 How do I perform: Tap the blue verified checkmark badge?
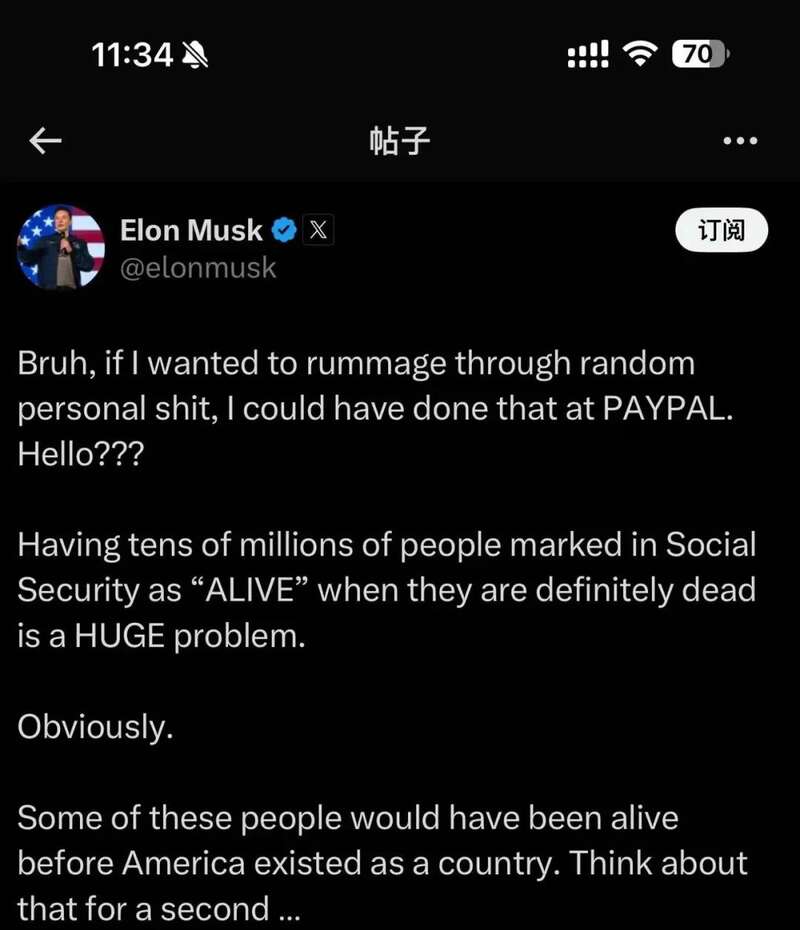pos(284,231)
